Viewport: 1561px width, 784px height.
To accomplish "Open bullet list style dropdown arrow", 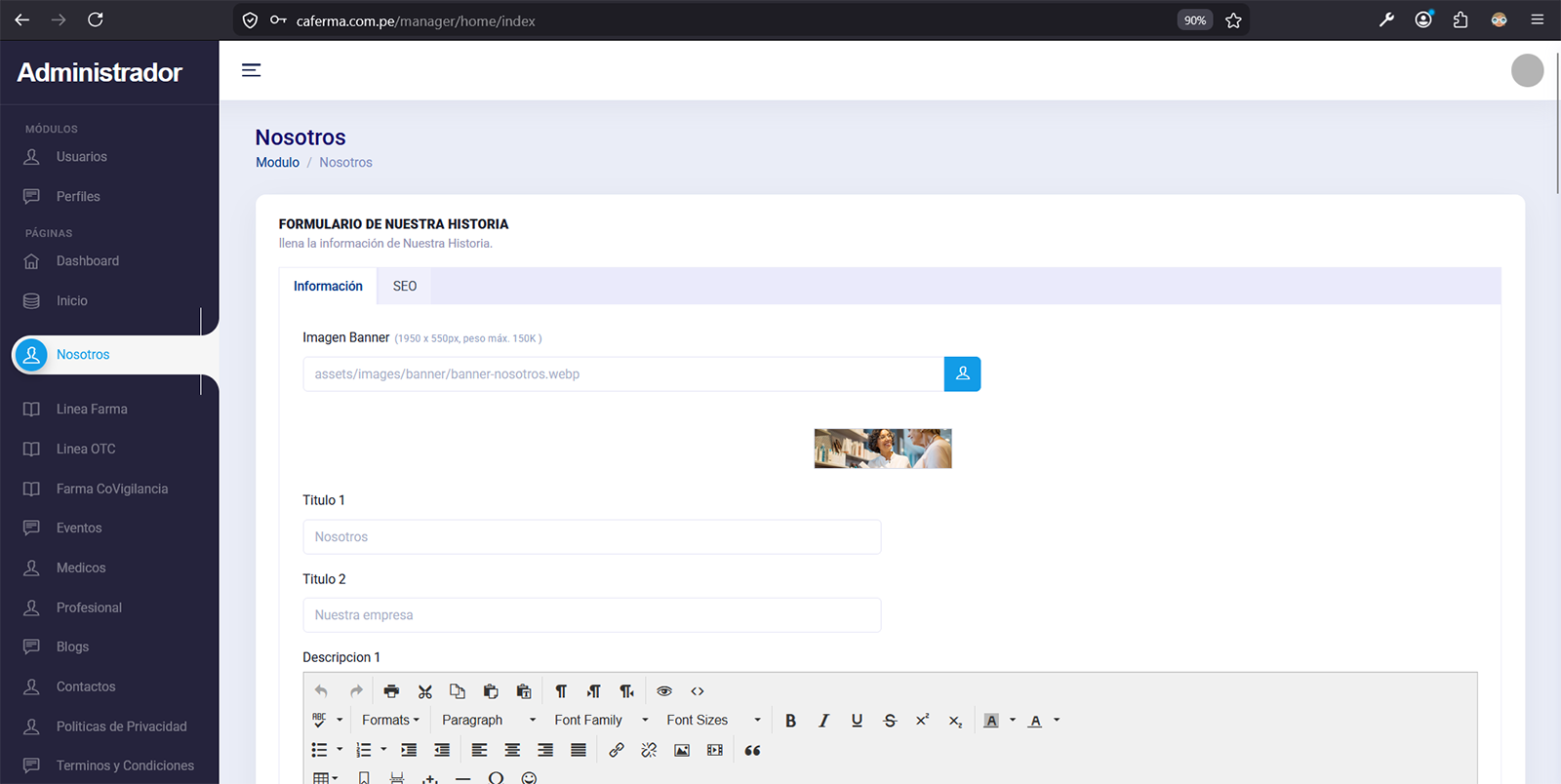I will point(340,750).
